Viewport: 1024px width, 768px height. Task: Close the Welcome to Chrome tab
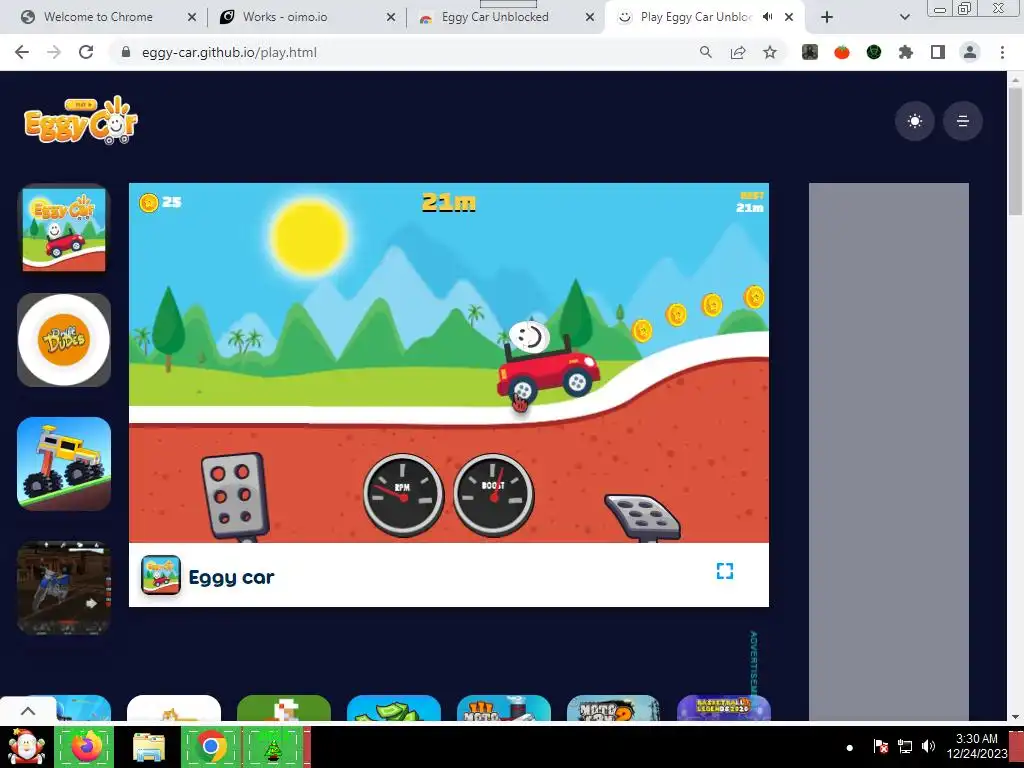click(x=191, y=18)
